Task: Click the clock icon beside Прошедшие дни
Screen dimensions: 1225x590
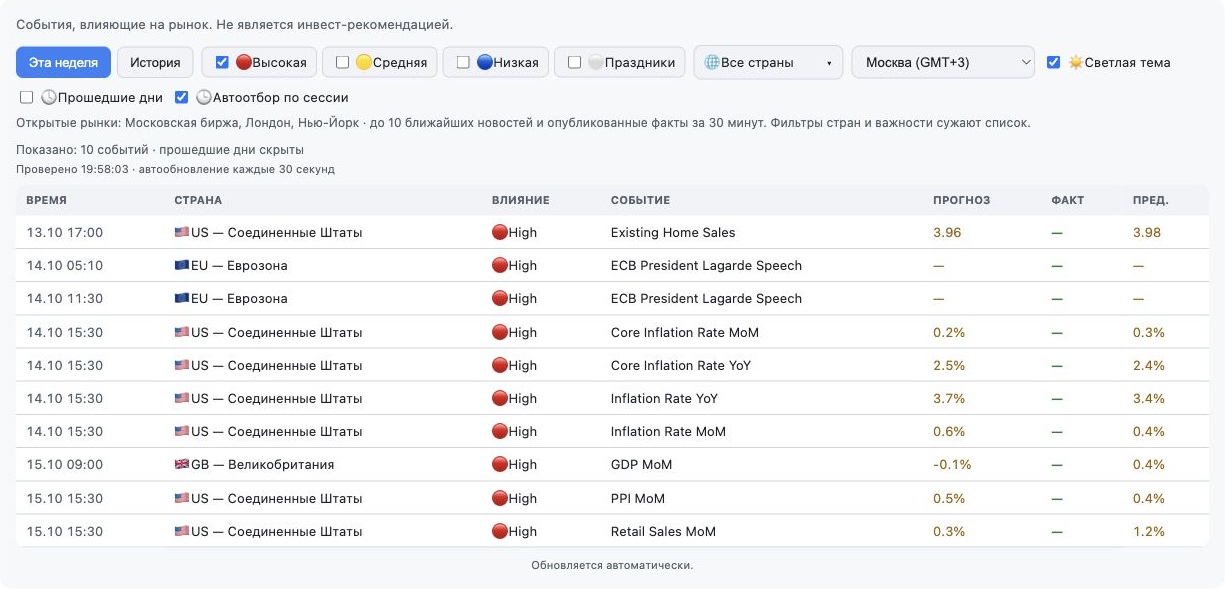Action: coord(48,97)
